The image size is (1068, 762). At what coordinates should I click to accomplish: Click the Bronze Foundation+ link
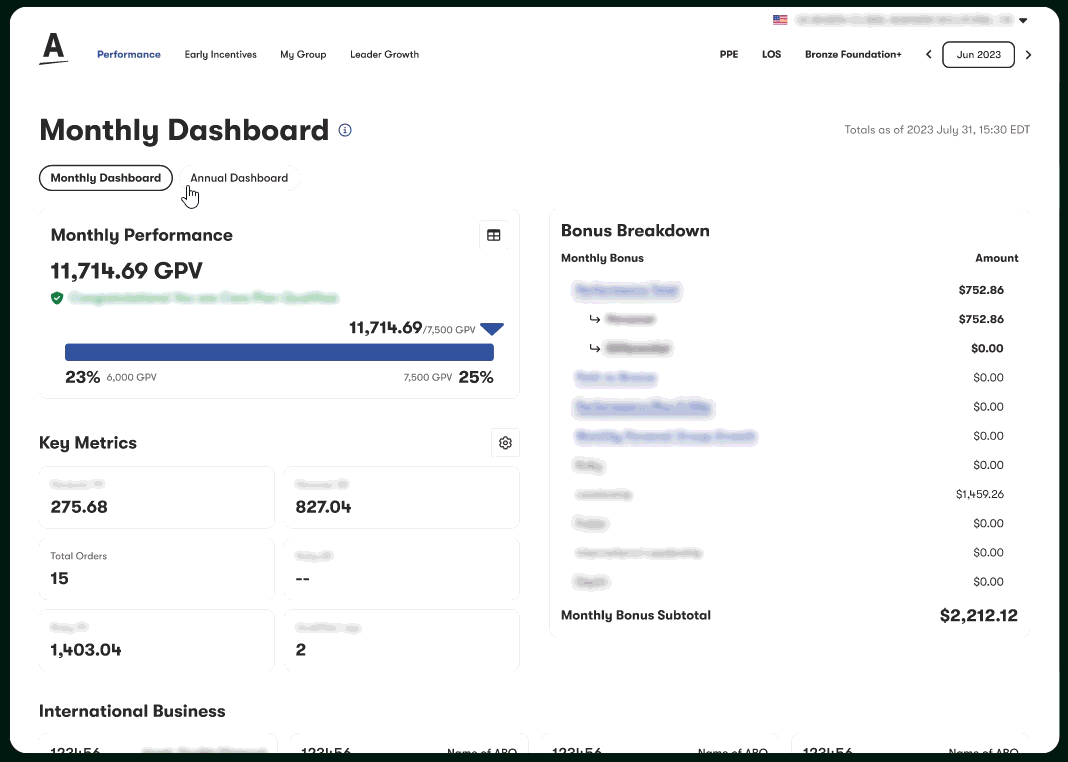click(853, 55)
